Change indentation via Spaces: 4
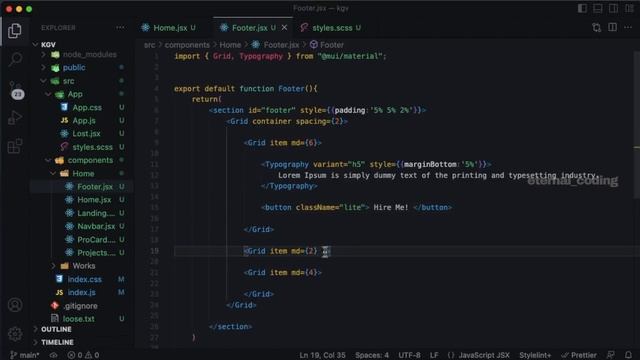640x360 pixels. point(372,355)
